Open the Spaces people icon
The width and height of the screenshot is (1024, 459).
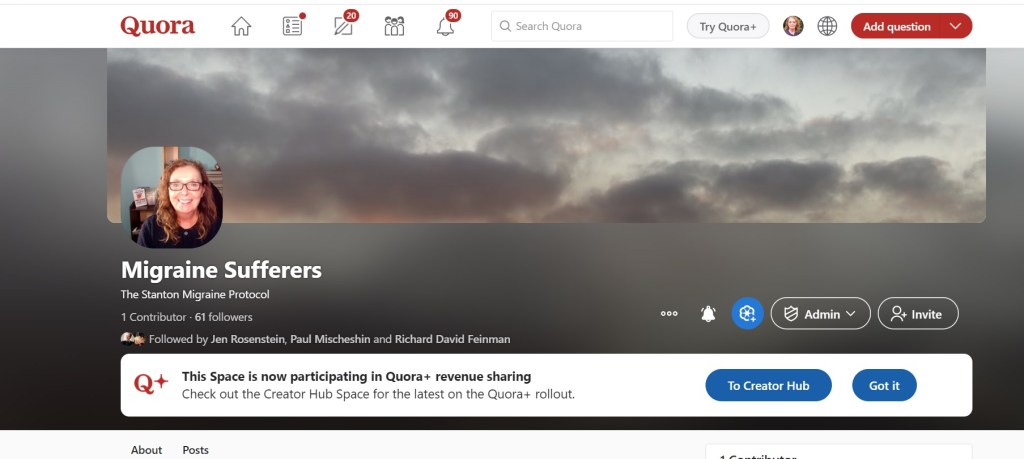click(x=395, y=27)
